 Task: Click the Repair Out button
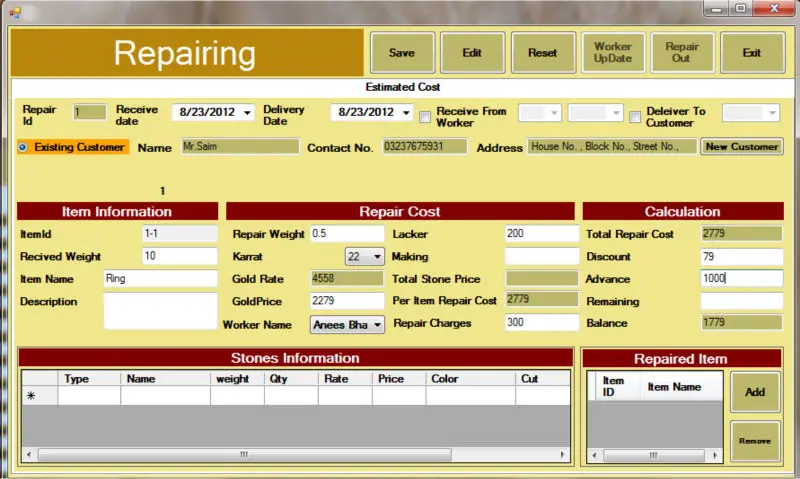pyautogui.click(x=682, y=53)
